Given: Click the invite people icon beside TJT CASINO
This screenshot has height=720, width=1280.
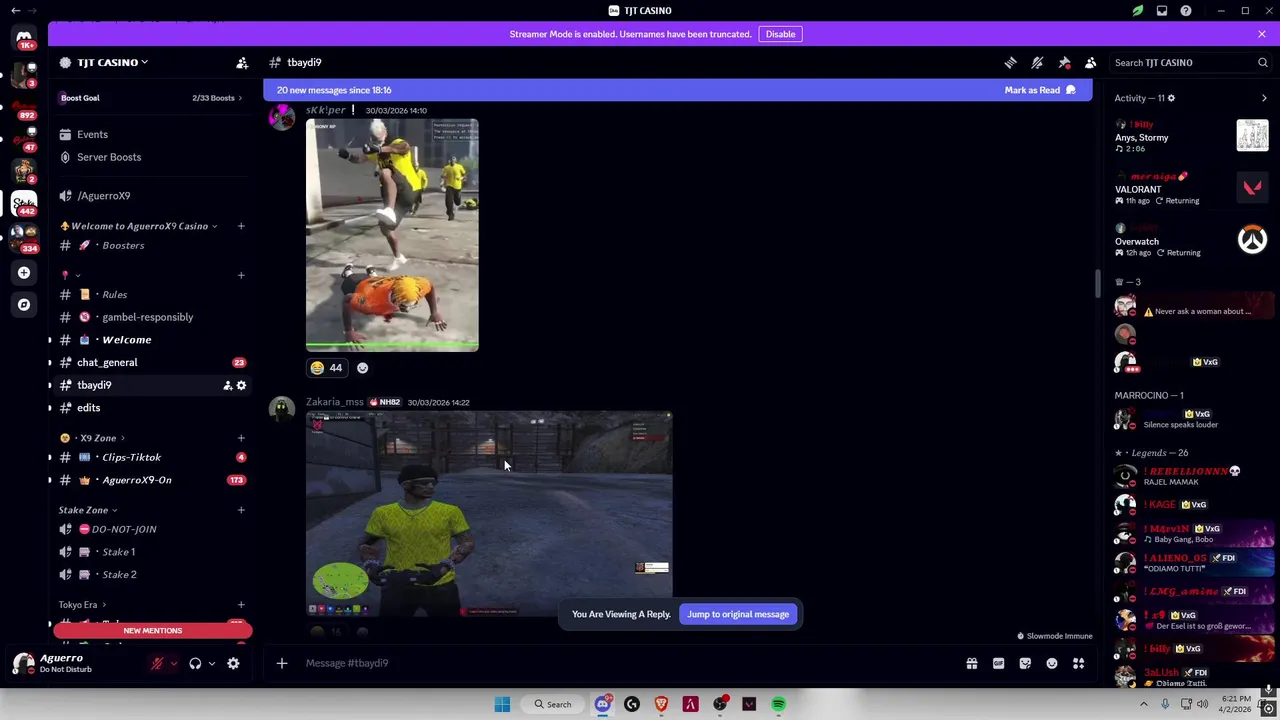Looking at the screenshot, I should (x=242, y=62).
